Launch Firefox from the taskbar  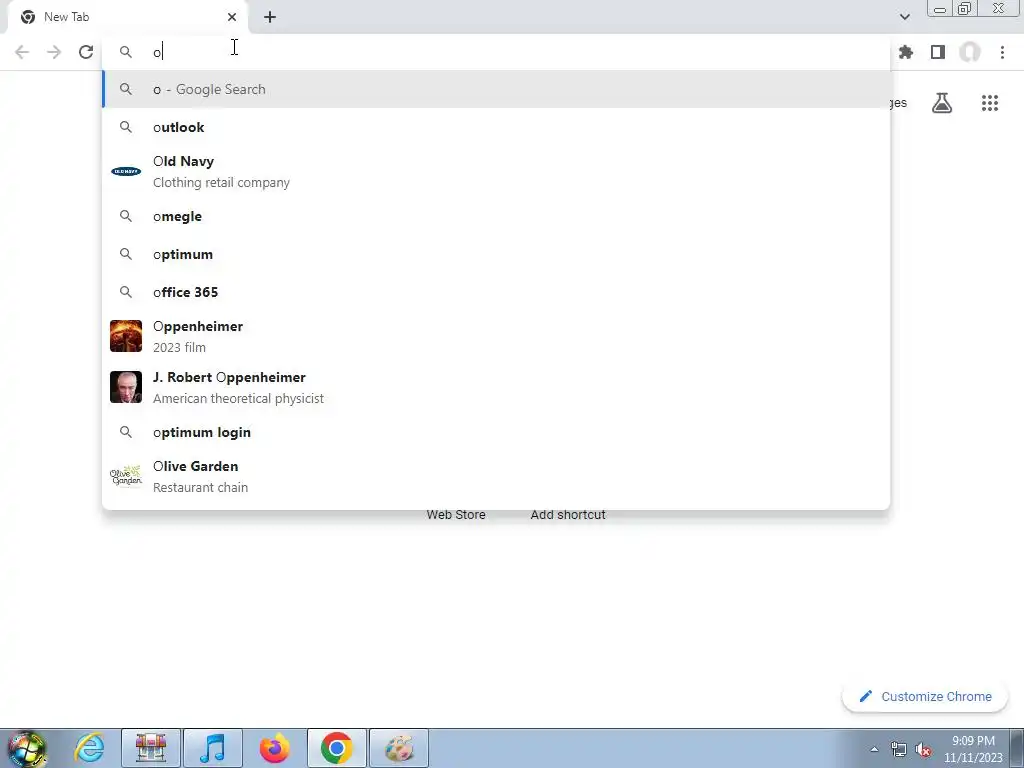click(274, 748)
